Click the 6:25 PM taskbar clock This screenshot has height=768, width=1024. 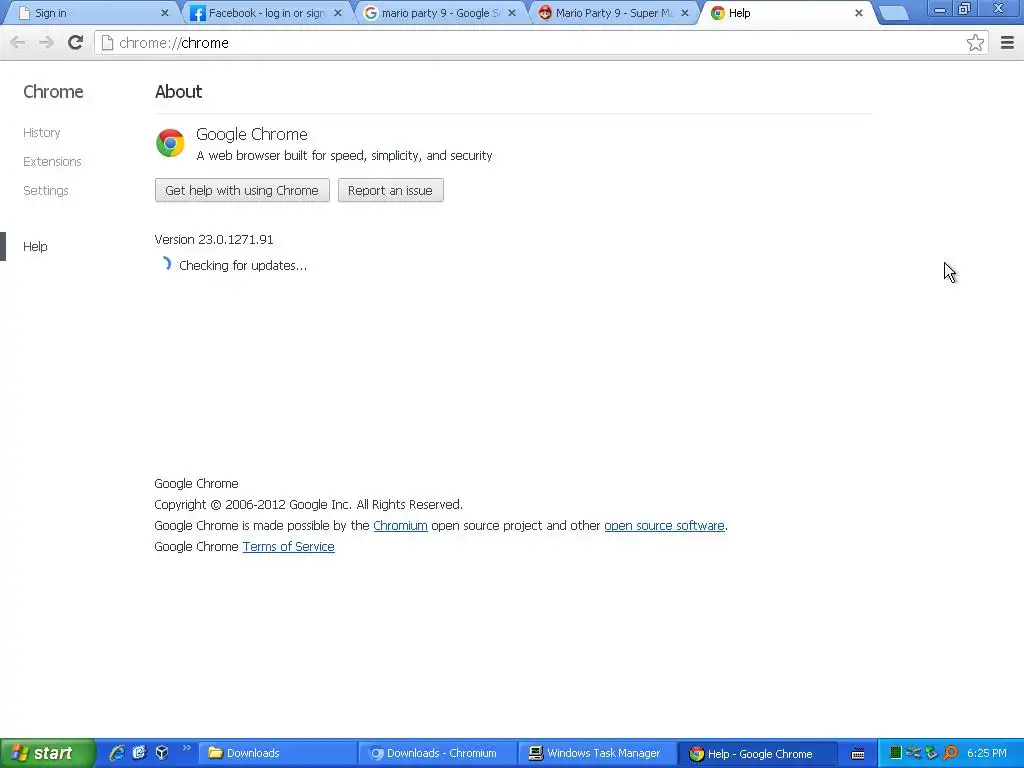(x=987, y=754)
